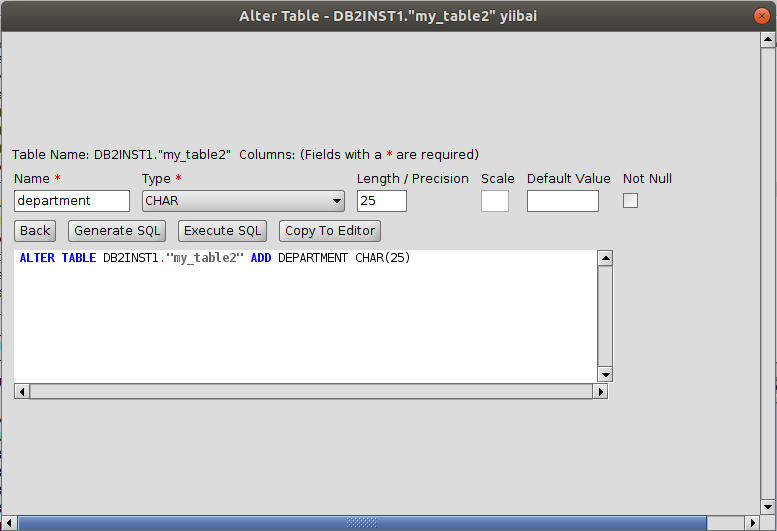The width and height of the screenshot is (777, 531).
Task: Click the window's bottom scrollbar left arrow
Action: (9, 523)
